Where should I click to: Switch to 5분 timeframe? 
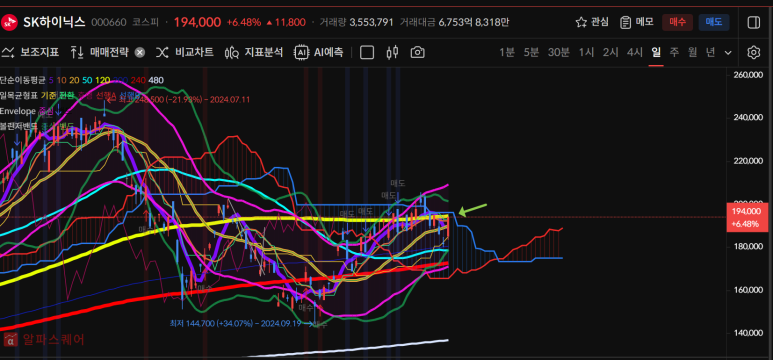(x=531, y=52)
